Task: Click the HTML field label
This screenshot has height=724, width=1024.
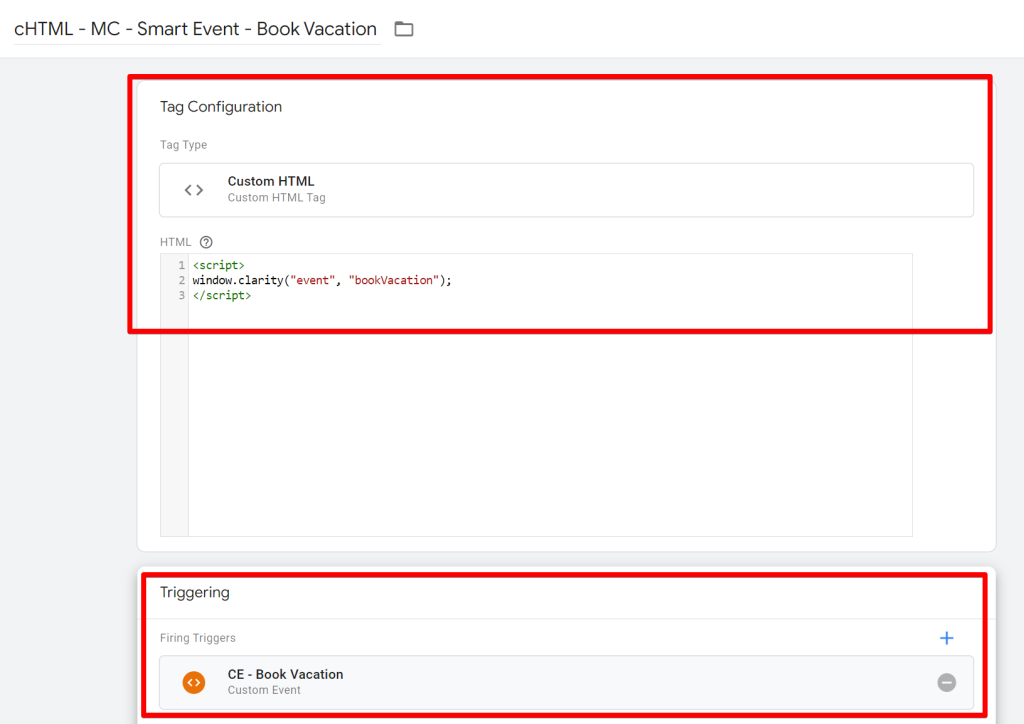Action: tap(176, 242)
